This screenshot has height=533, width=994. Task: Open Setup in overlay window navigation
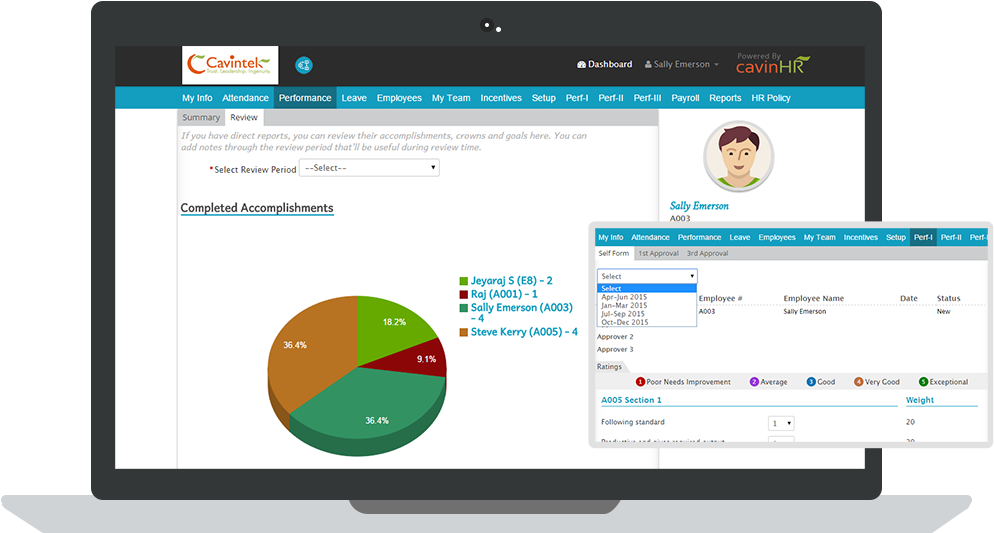[x=896, y=237]
